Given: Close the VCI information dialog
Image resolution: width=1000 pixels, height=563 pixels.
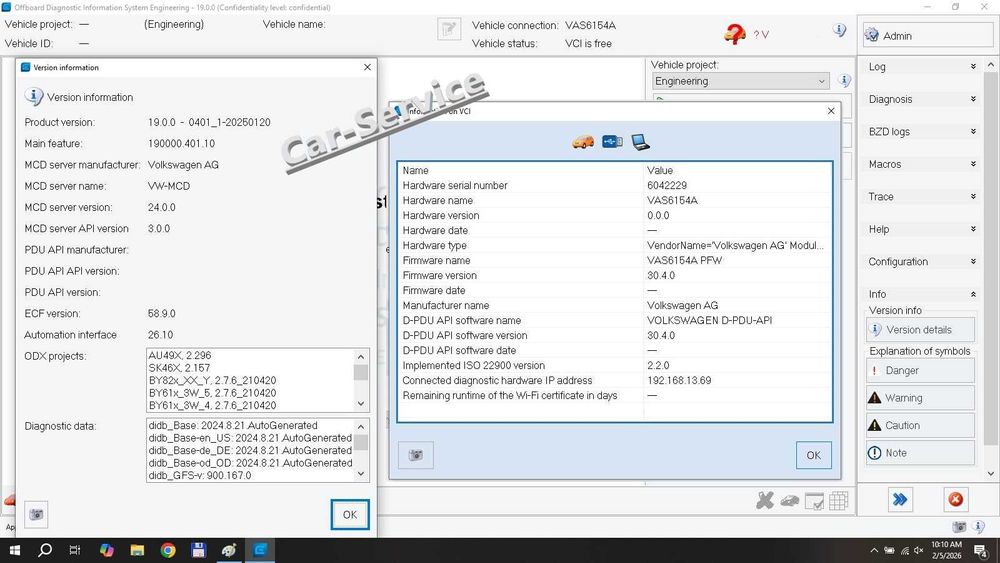Looking at the screenshot, I should (x=831, y=111).
